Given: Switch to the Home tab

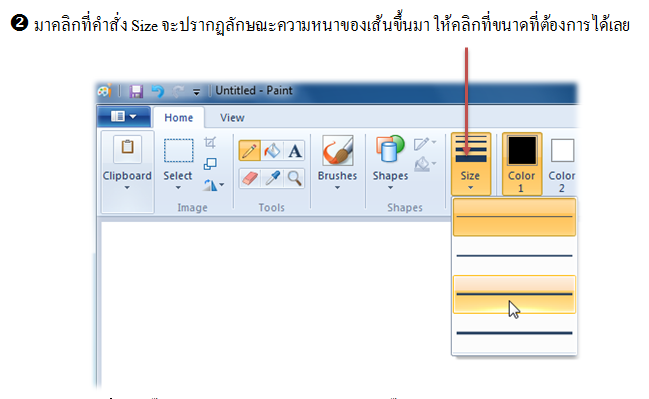Looking at the screenshot, I should pos(178,118).
